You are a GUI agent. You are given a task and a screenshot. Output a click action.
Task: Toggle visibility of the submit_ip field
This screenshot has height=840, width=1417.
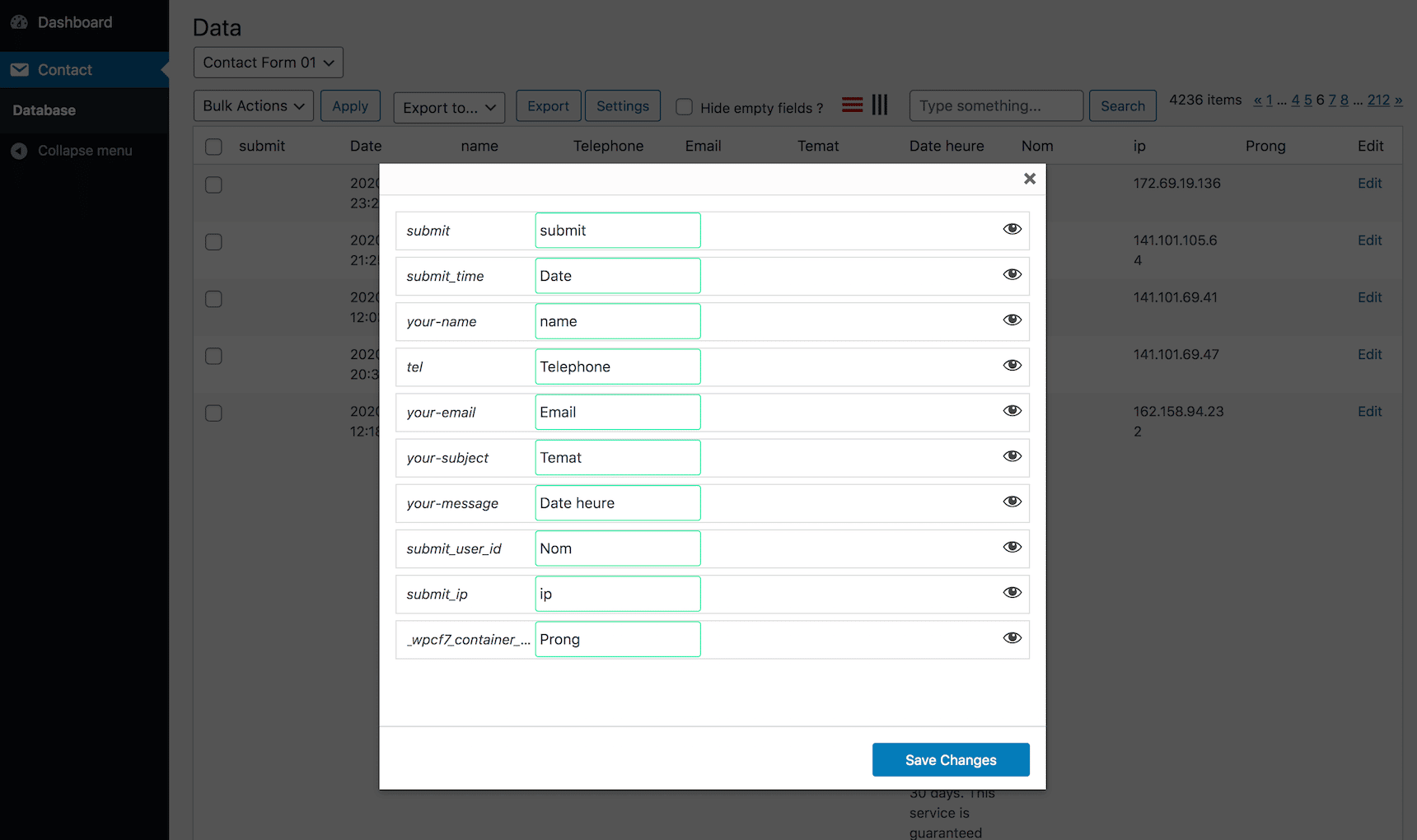point(1012,592)
